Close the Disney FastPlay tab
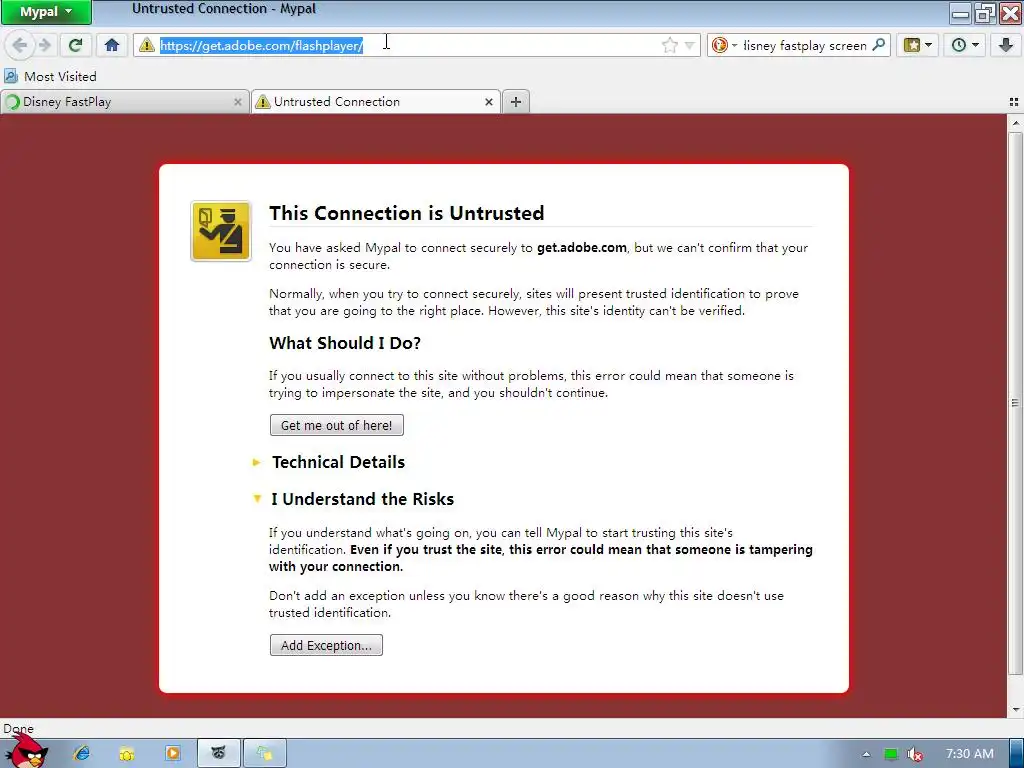 (x=238, y=102)
